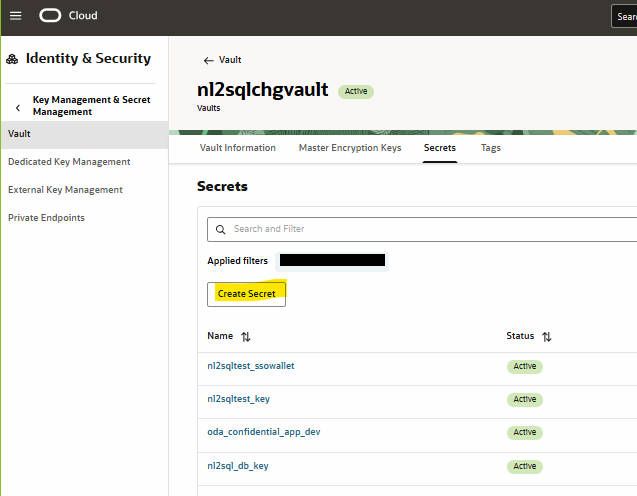Switch to Master Encryption Keys tab

point(350,148)
